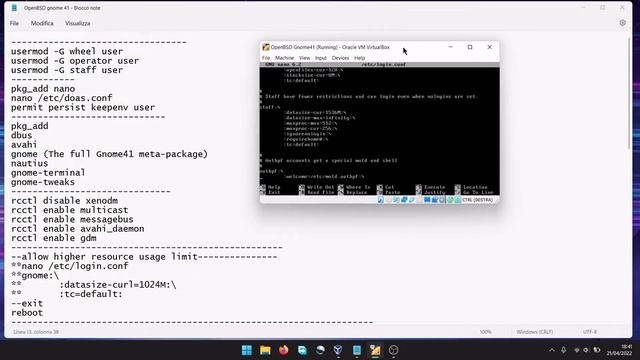The height and width of the screenshot is (360, 640).
Task: Open VirtualBox Machine menu
Action: point(284,58)
